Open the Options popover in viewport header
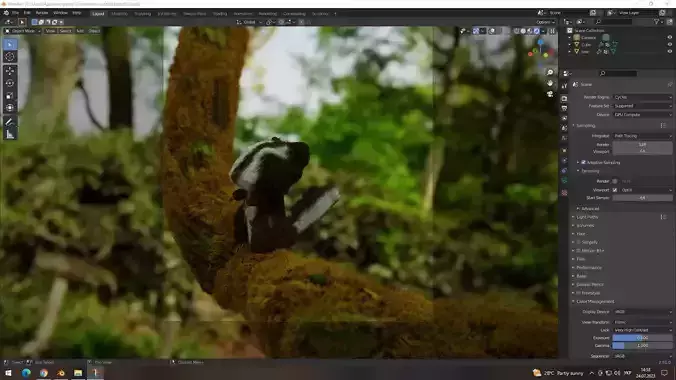 [545, 22]
